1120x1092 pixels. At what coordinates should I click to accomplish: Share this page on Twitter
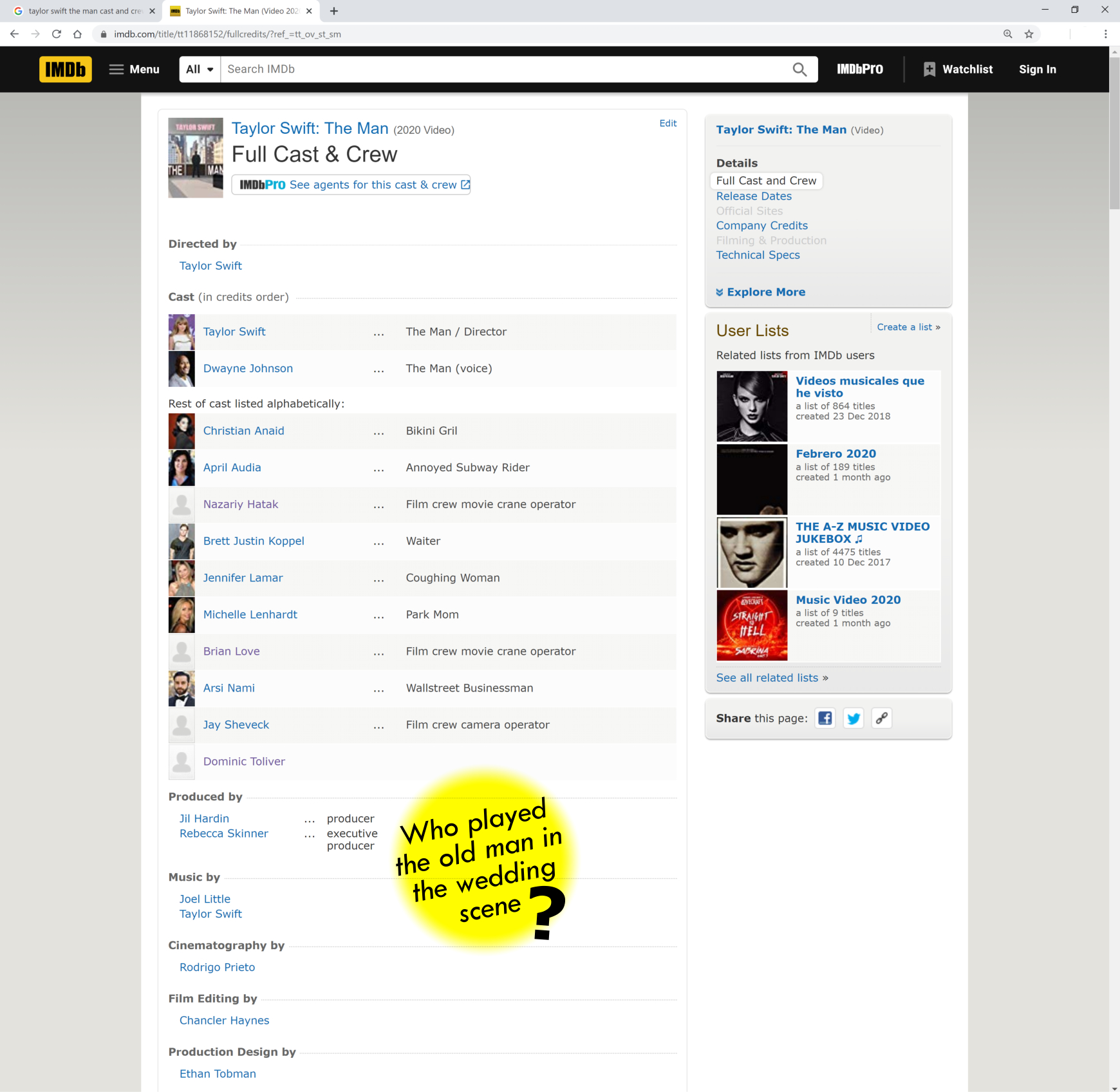pyautogui.click(x=854, y=718)
